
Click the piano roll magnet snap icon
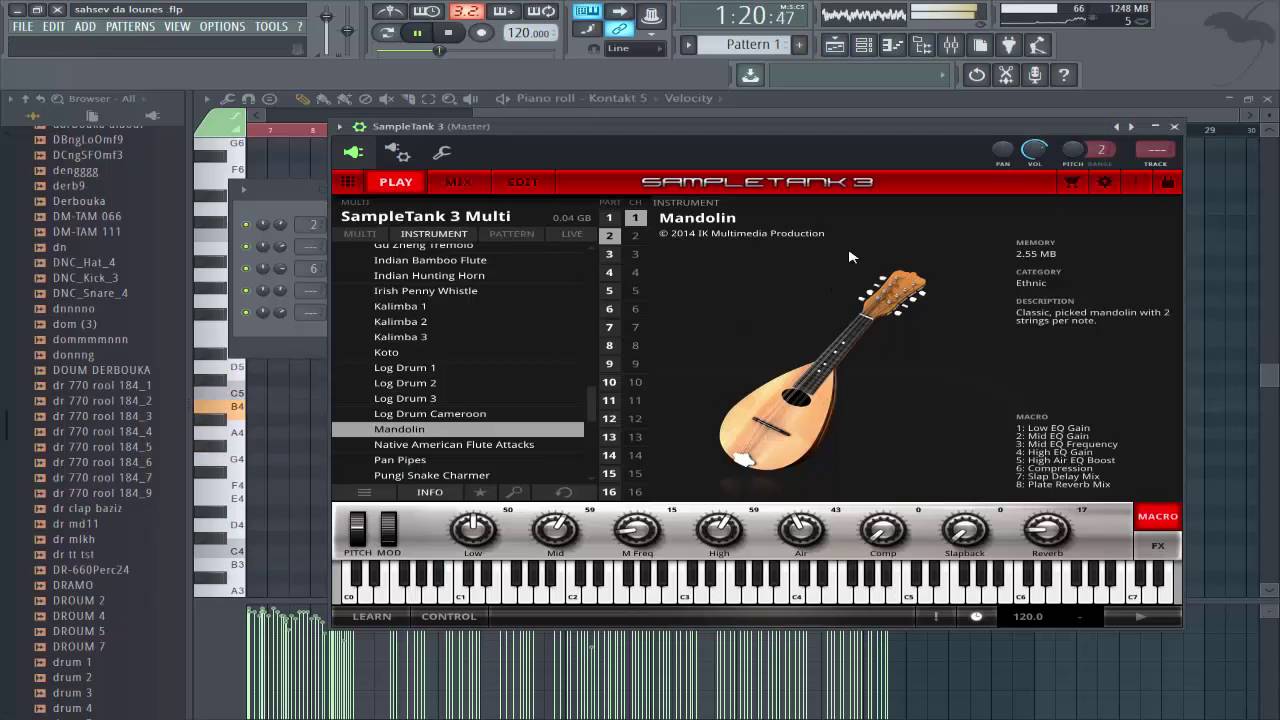tap(248, 99)
